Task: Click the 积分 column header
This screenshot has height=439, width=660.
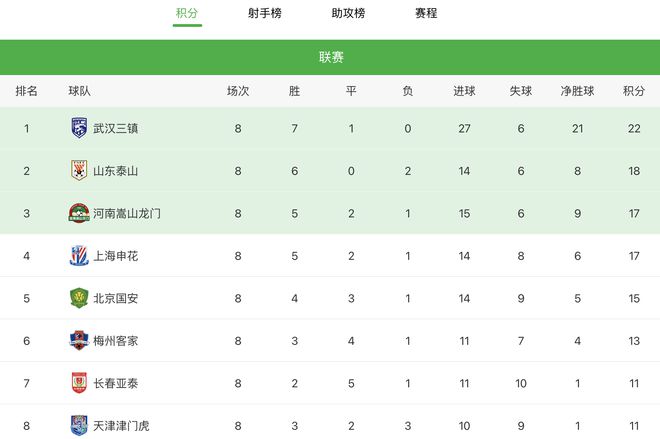Action: [x=634, y=91]
